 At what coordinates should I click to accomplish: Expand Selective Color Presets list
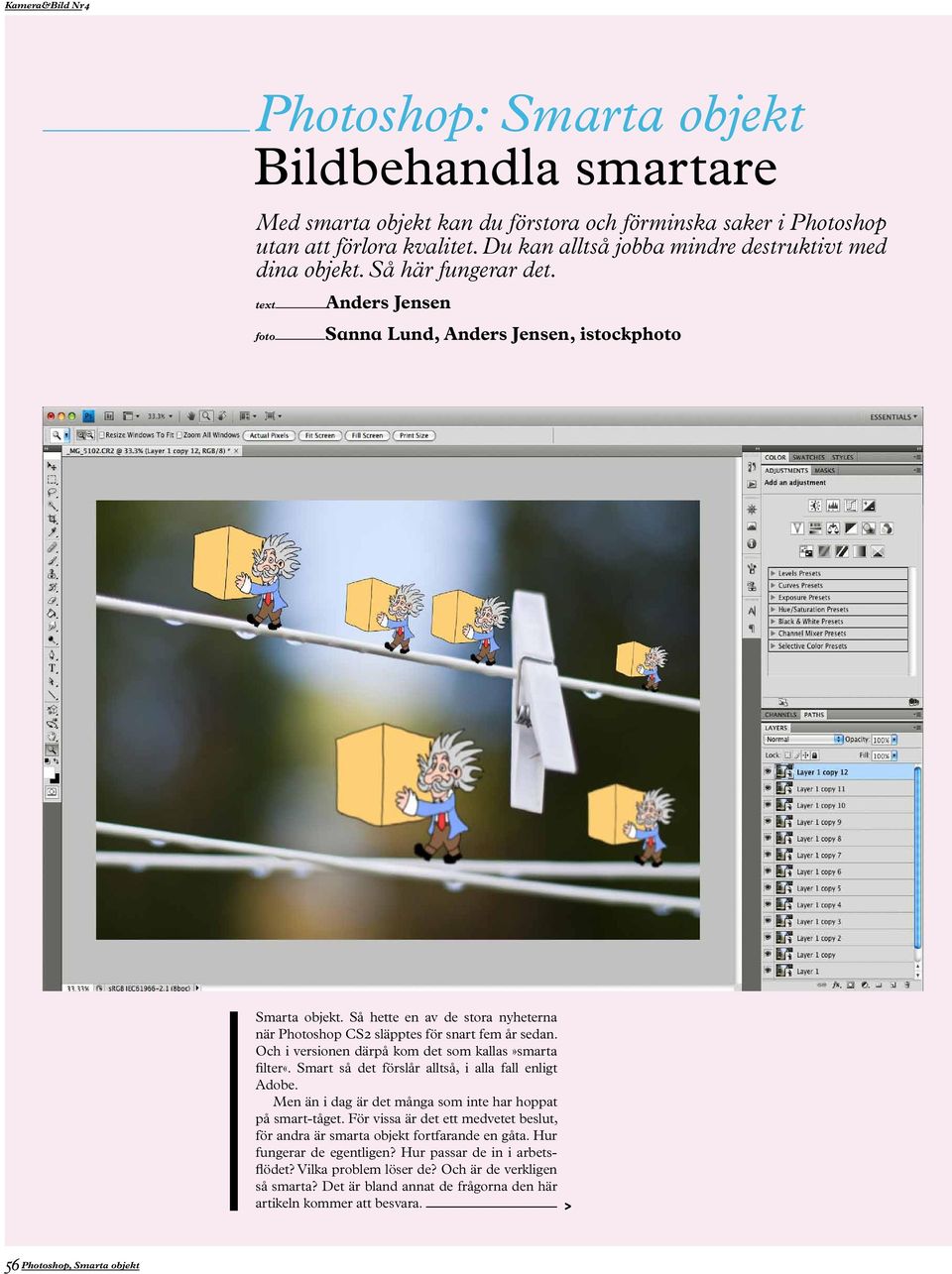pos(773,646)
